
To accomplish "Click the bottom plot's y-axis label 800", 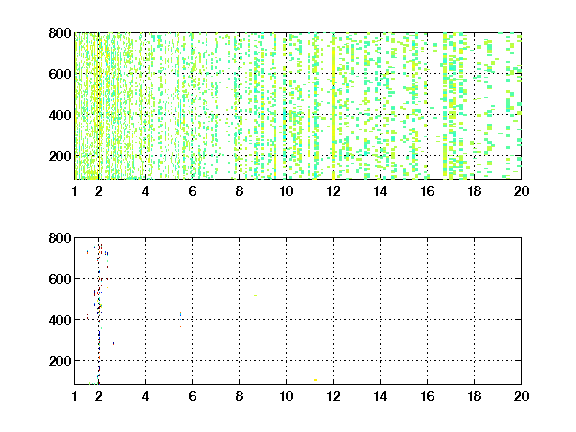I will pyautogui.click(x=60, y=238).
